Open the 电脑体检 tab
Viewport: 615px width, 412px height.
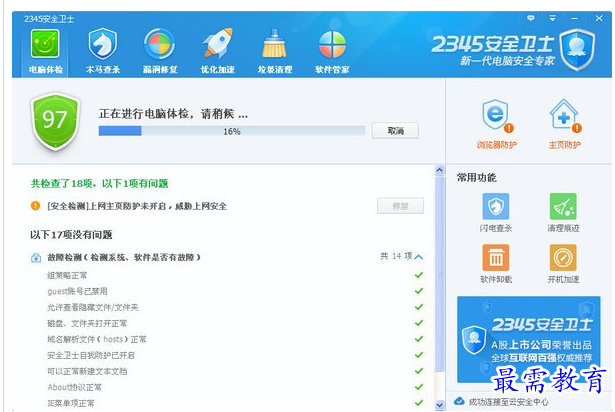(45, 52)
